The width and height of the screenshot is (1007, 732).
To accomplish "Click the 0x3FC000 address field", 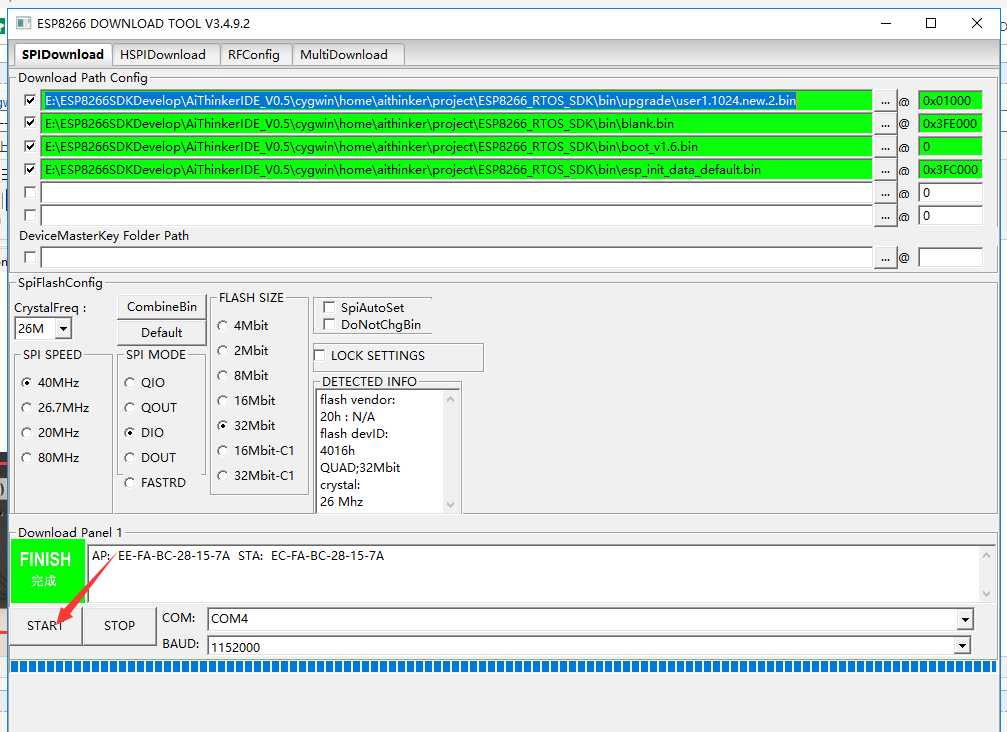I will click(950, 170).
